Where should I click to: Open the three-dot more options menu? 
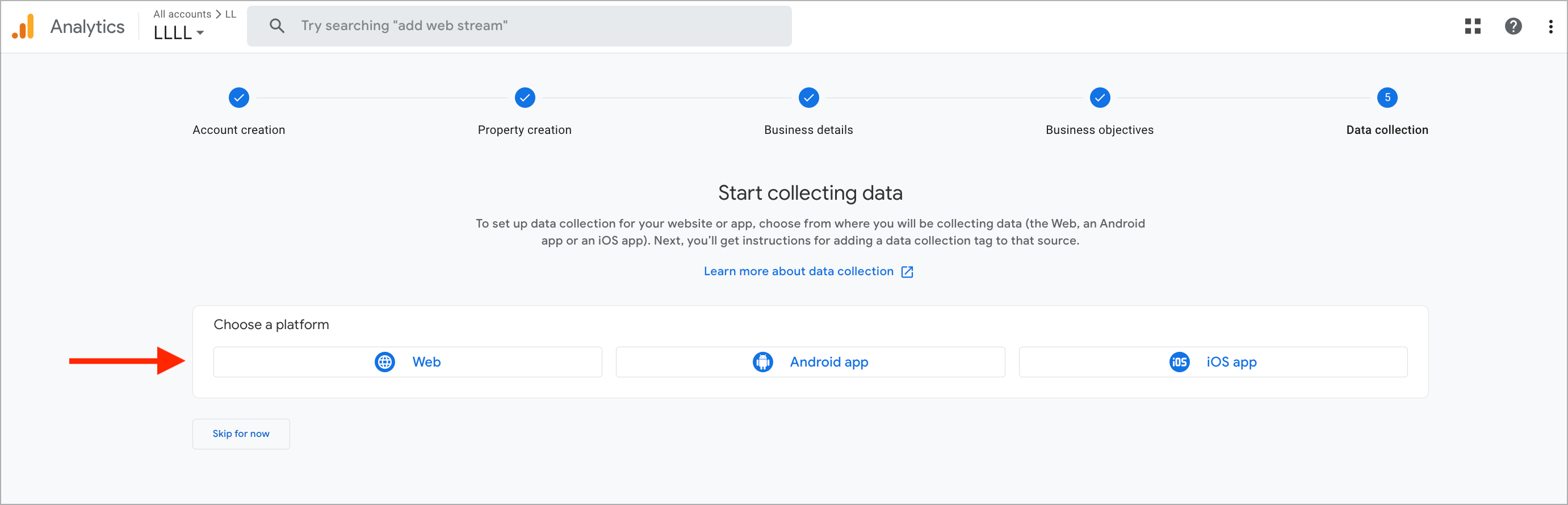[1550, 26]
